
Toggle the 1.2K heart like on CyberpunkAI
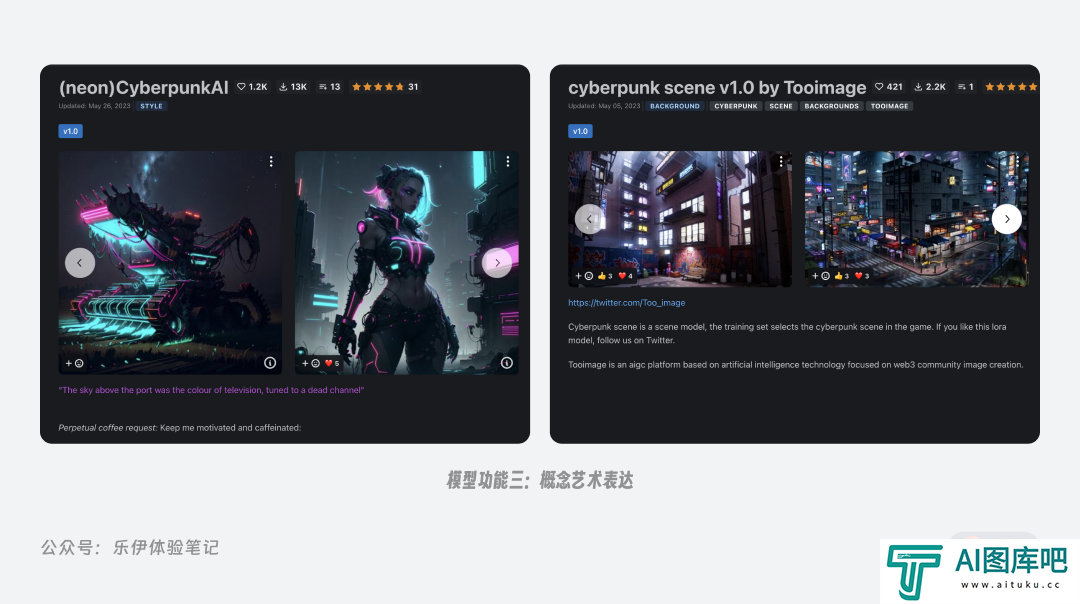click(252, 87)
